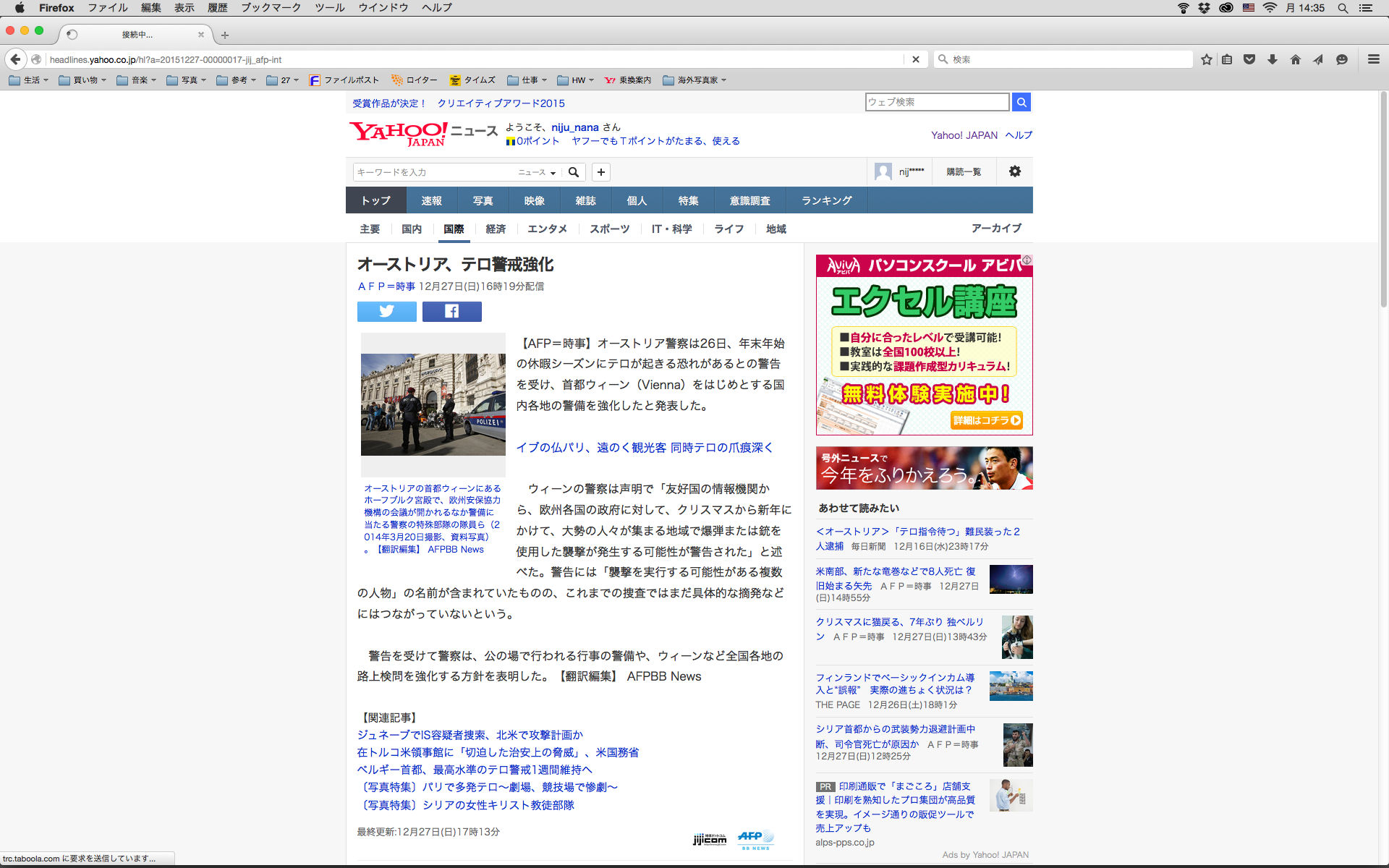
Task: Click the Yahoo news settings gear
Action: (x=1014, y=171)
